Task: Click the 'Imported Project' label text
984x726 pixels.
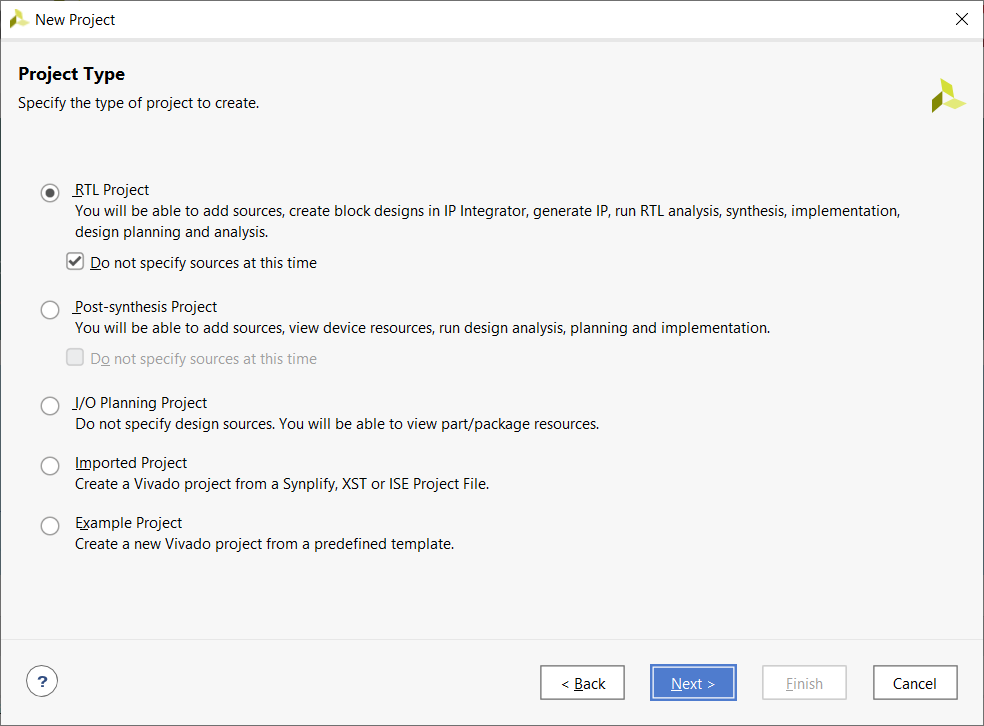Action: click(131, 463)
